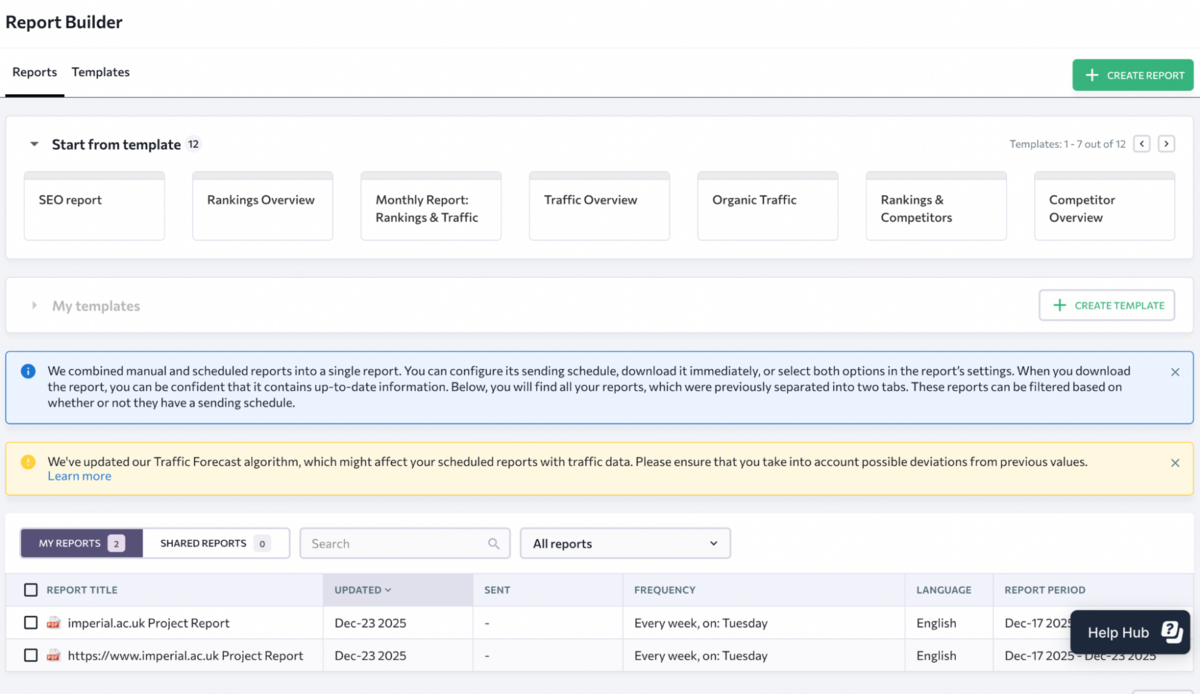1200x694 pixels.
Task: Click the blue info icon in the combined reports notice
Action: 28,371
